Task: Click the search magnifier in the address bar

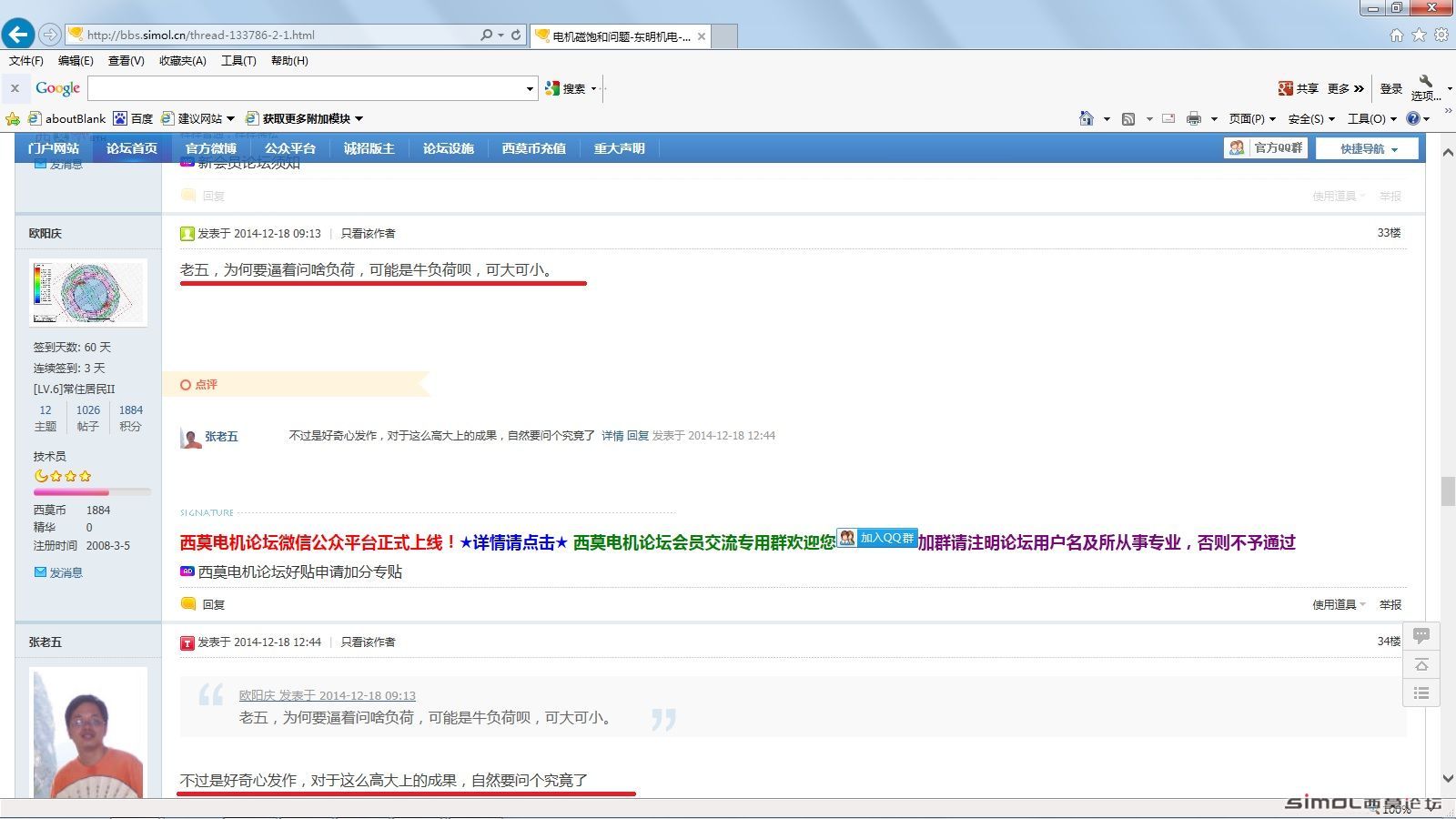Action: tap(487, 35)
